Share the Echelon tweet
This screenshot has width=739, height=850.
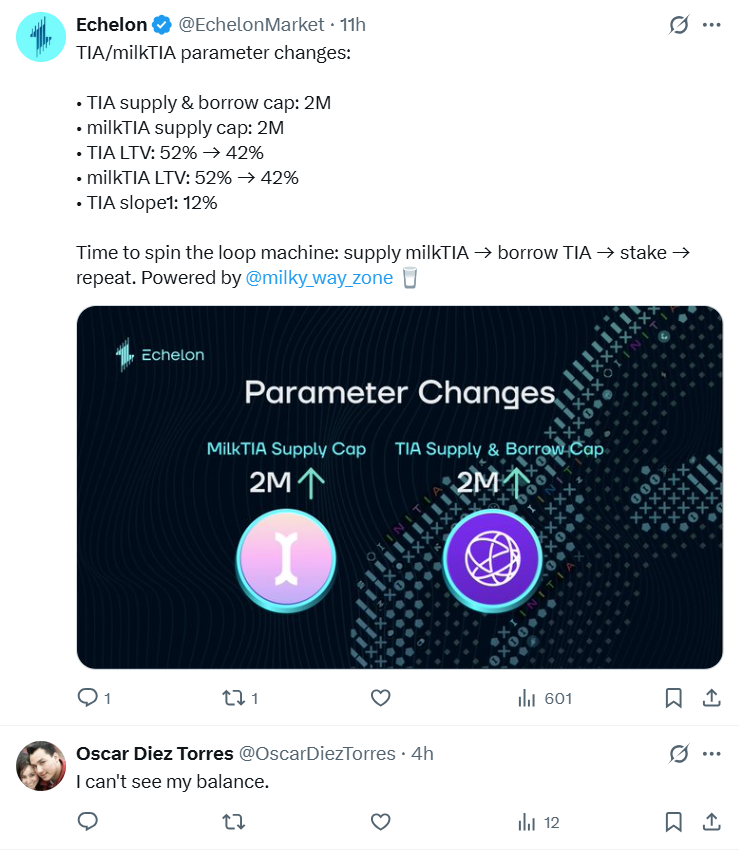711,698
